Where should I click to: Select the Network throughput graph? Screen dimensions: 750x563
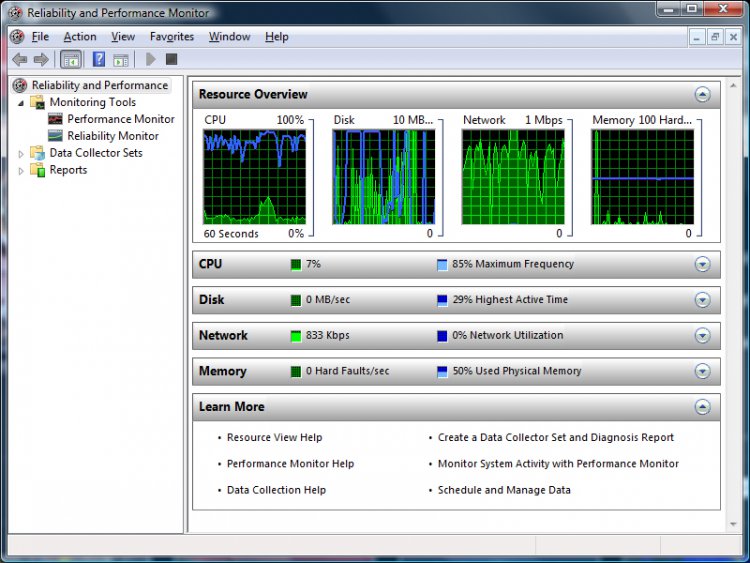513,177
